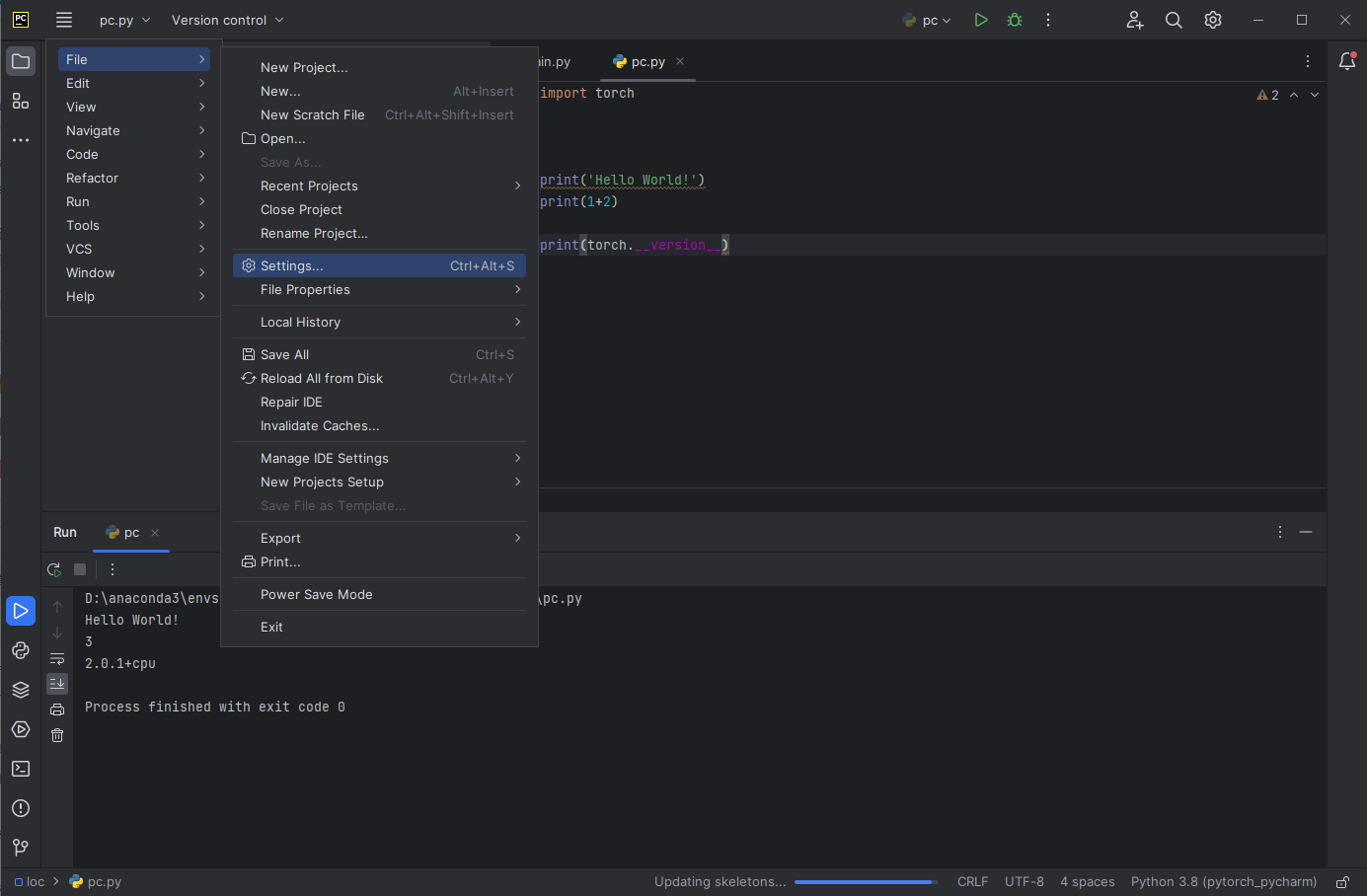Open the Run tool window icon in sidebar
This screenshot has height=896, width=1367.
(x=21, y=611)
